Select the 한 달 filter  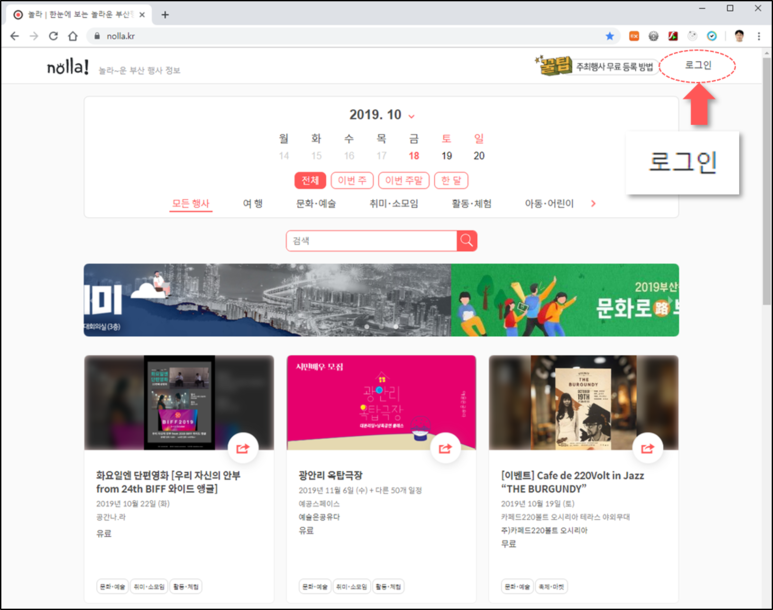tap(451, 180)
